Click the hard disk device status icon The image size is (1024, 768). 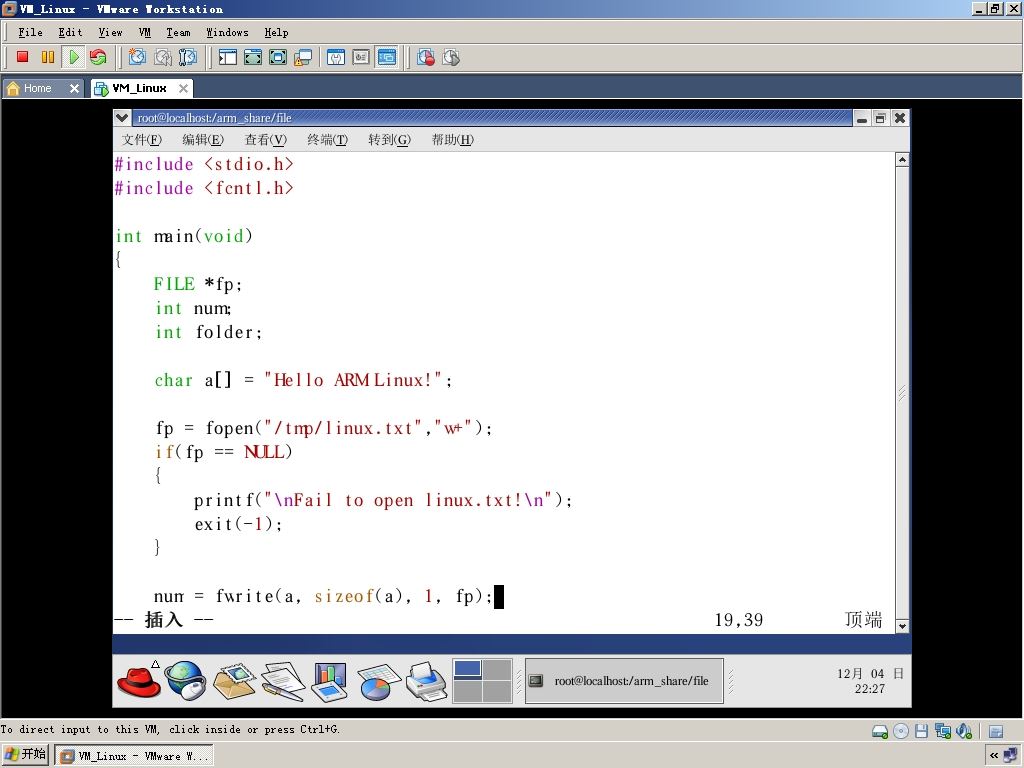pyautogui.click(x=880, y=731)
